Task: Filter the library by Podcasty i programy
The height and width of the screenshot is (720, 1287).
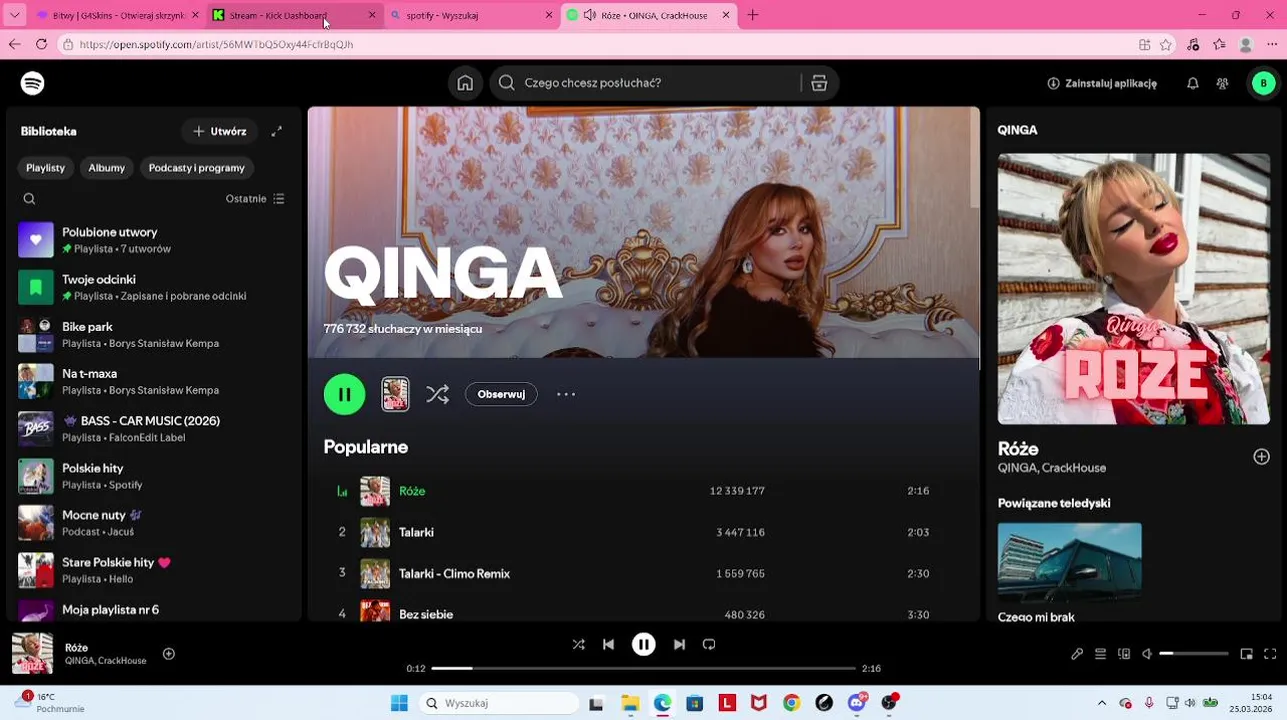Action: click(x=197, y=168)
